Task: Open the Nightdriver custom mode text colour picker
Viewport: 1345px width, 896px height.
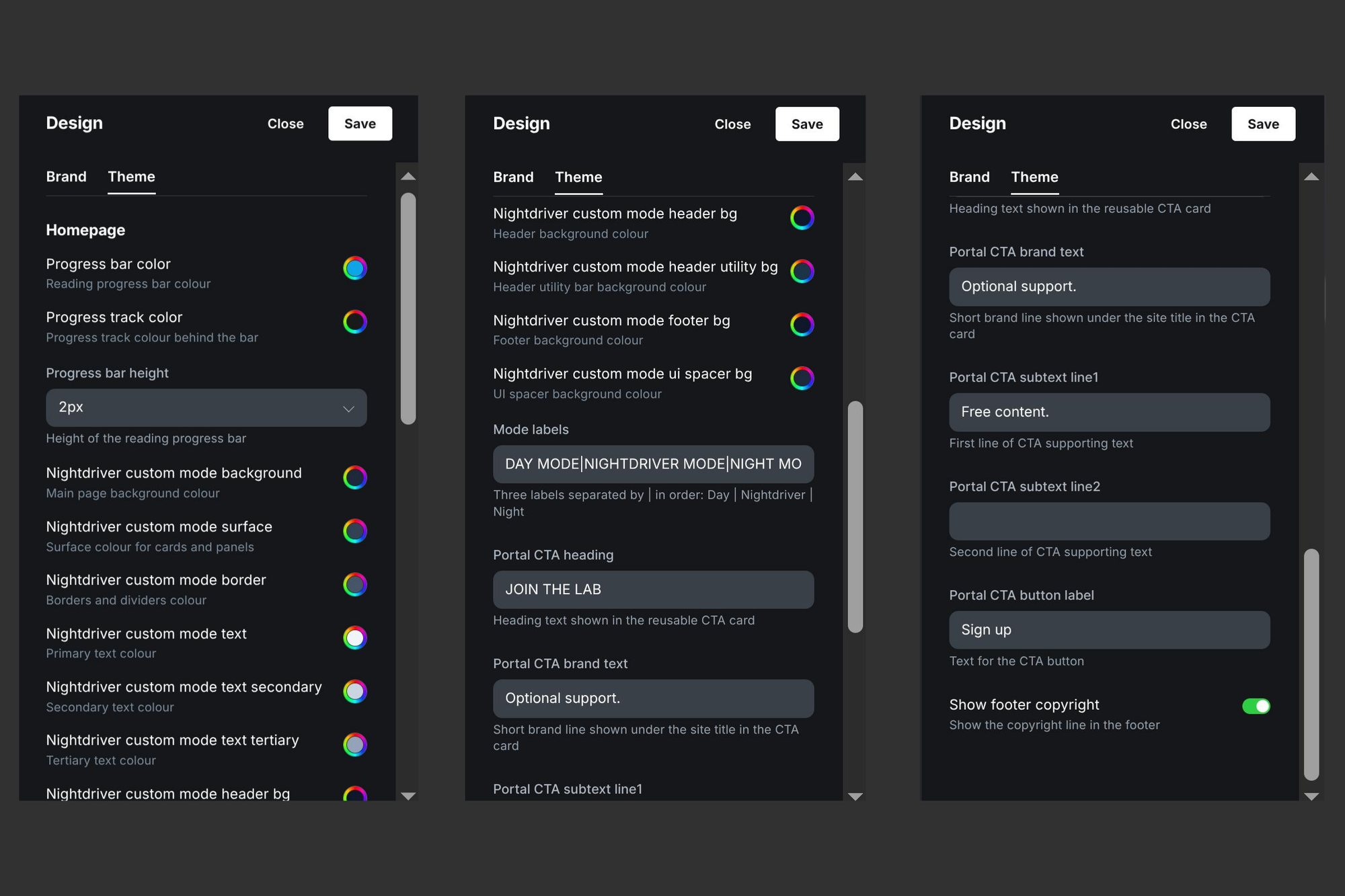Action: (354, 638)
